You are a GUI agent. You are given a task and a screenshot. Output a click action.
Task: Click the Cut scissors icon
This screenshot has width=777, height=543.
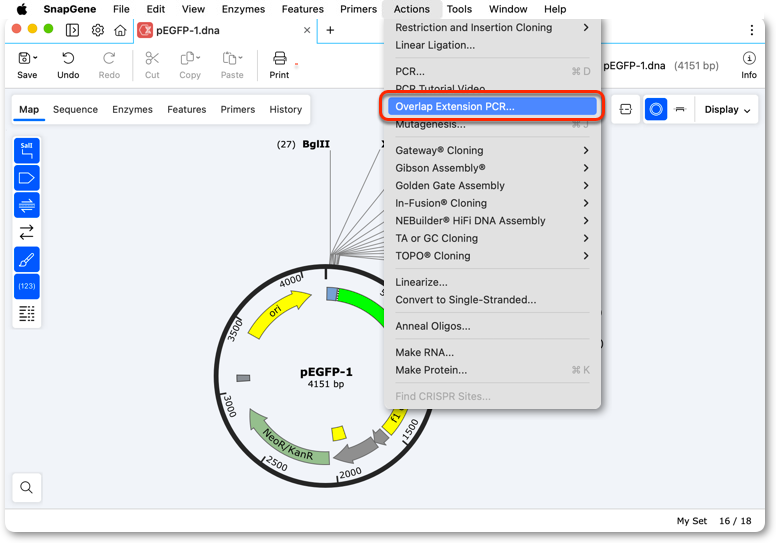152,58
